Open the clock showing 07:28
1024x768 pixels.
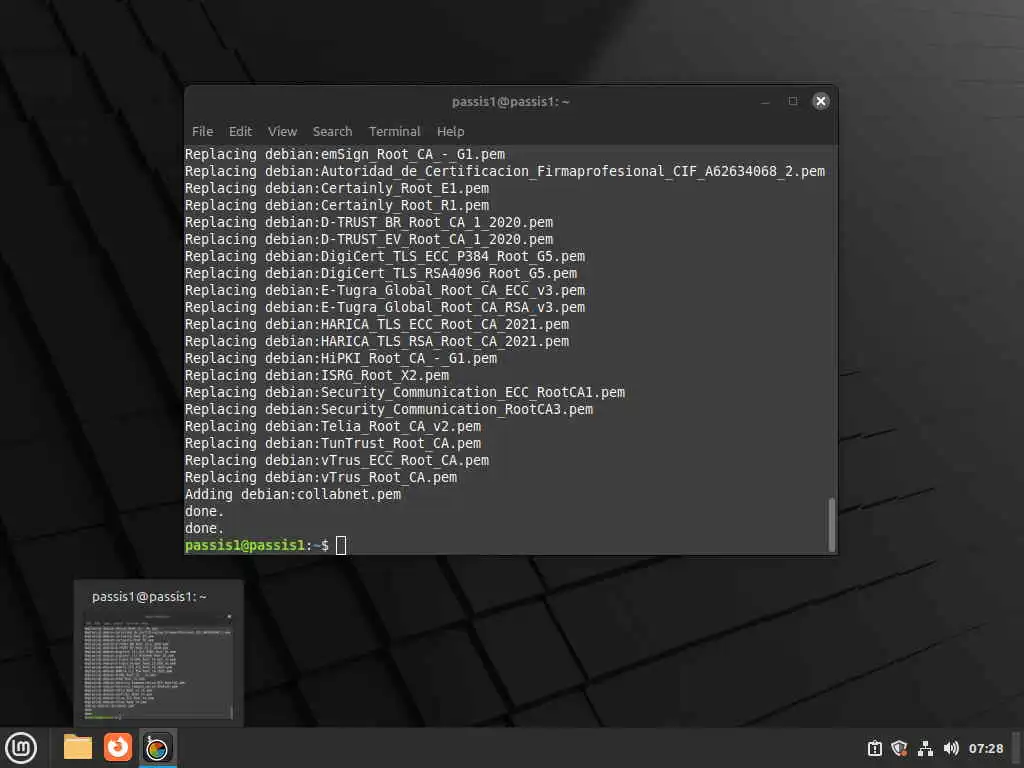click(x=985, y=748)
